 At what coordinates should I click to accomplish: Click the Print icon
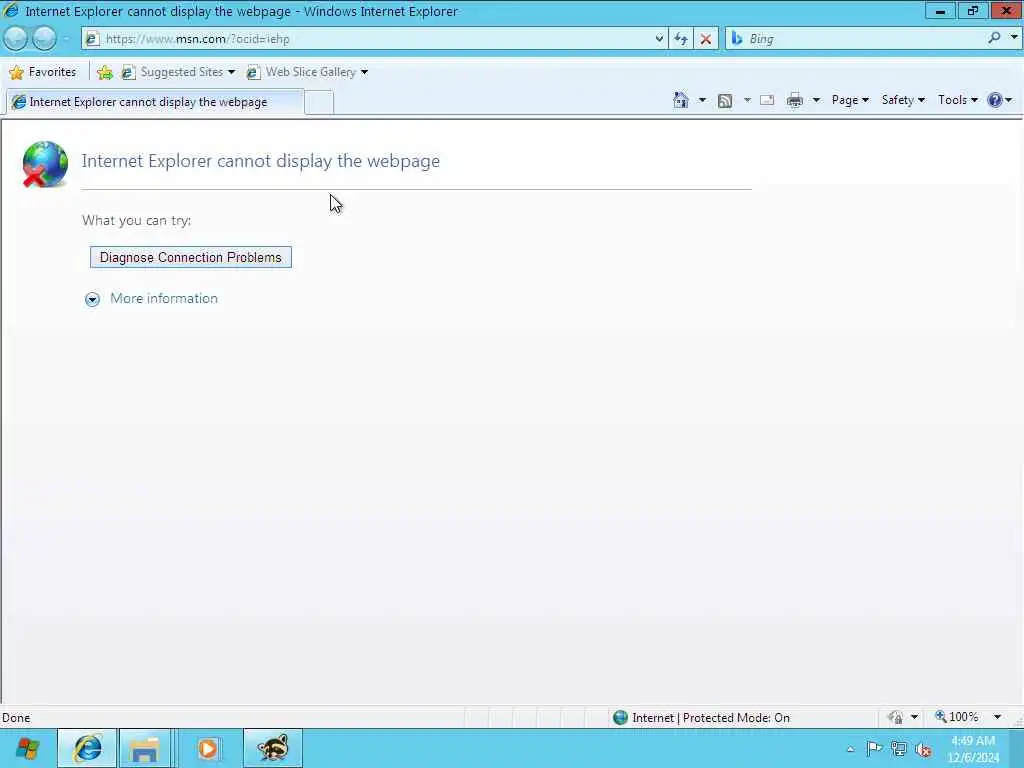pyautogui.click(x=795, y=101)
